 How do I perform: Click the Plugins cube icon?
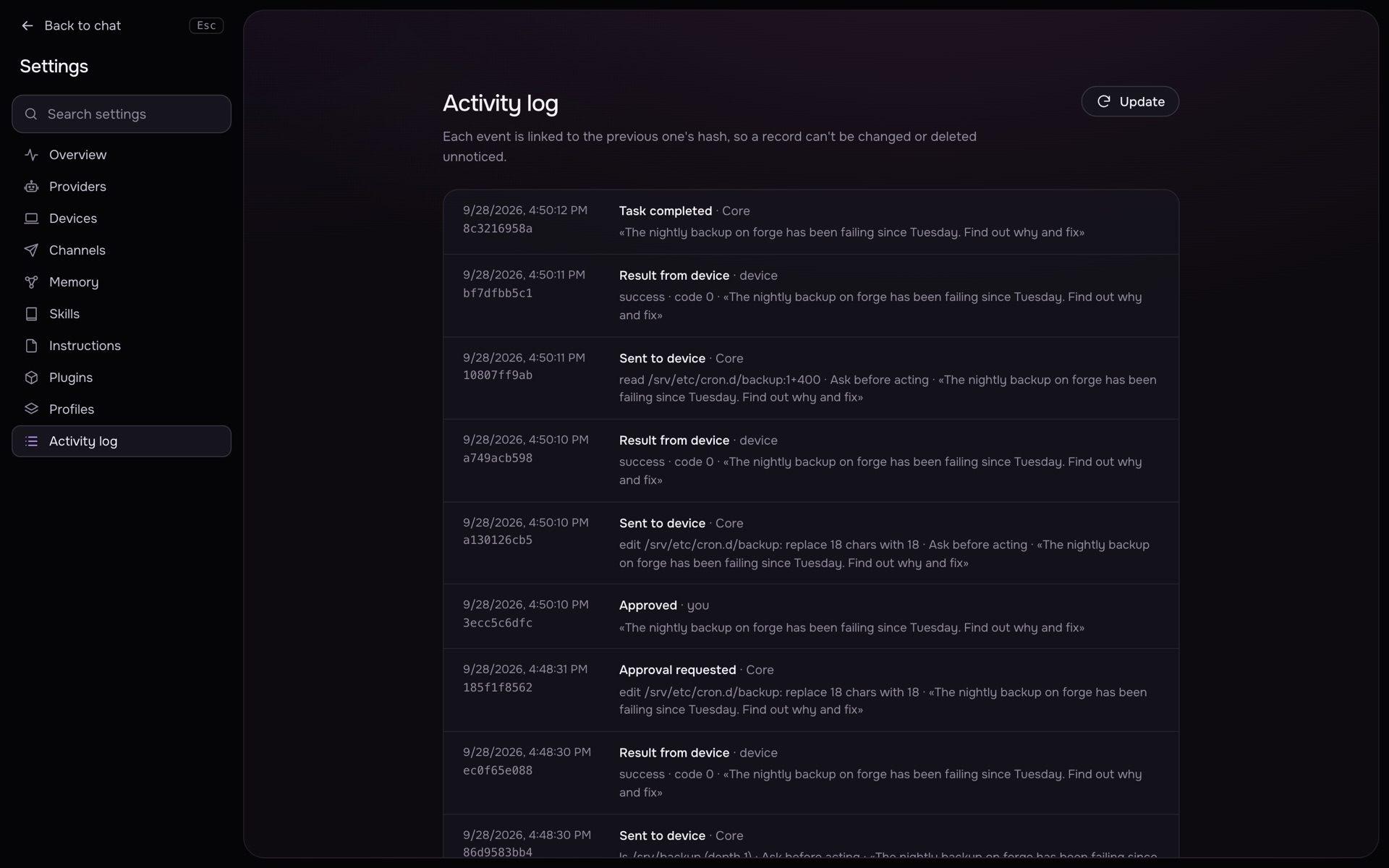point(31,378)
